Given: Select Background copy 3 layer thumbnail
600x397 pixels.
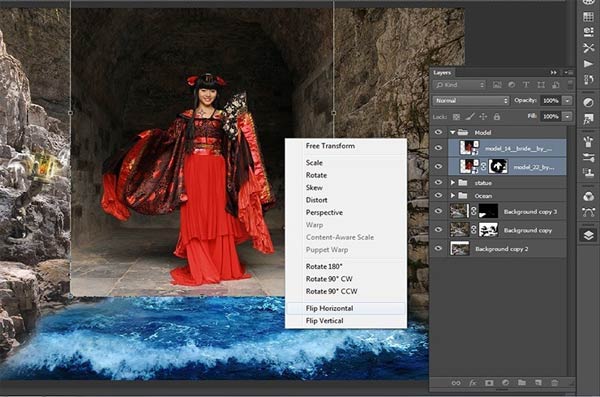Looking at the screenshot, I should (x=458, y=211).
